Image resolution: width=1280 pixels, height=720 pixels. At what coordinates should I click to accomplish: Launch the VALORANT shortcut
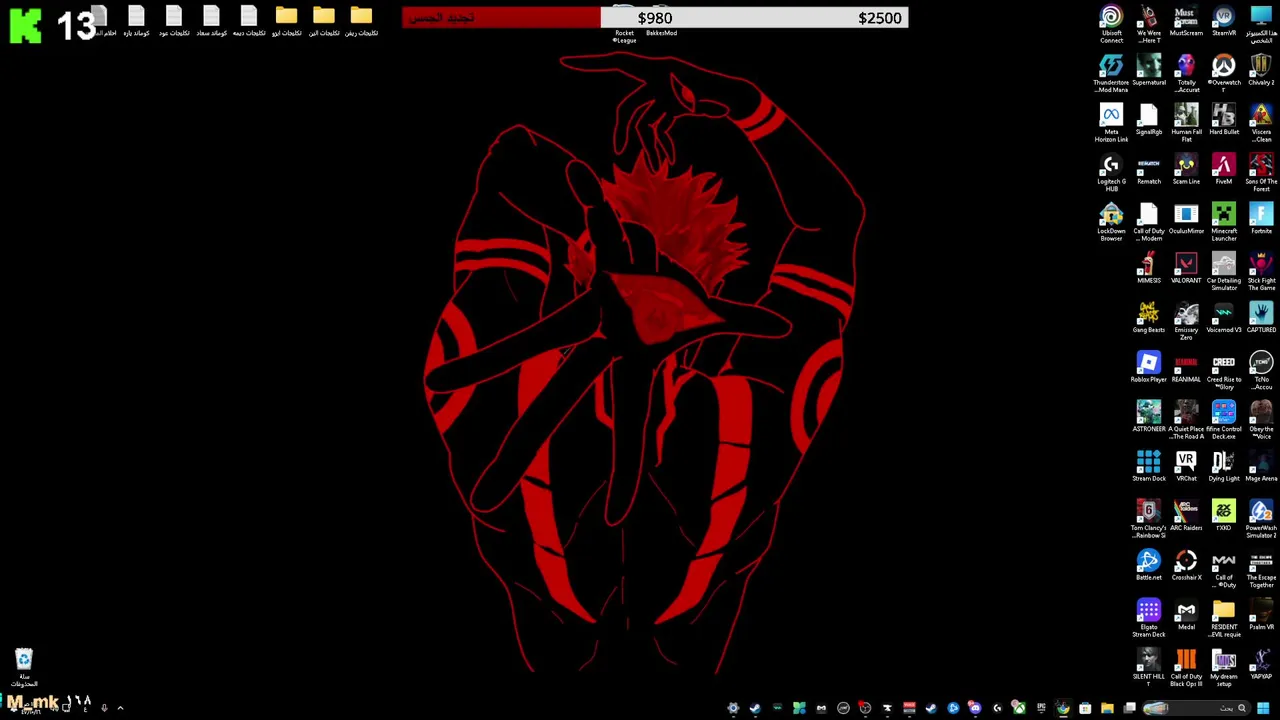pyautogui.click(x=1186, y=269)
